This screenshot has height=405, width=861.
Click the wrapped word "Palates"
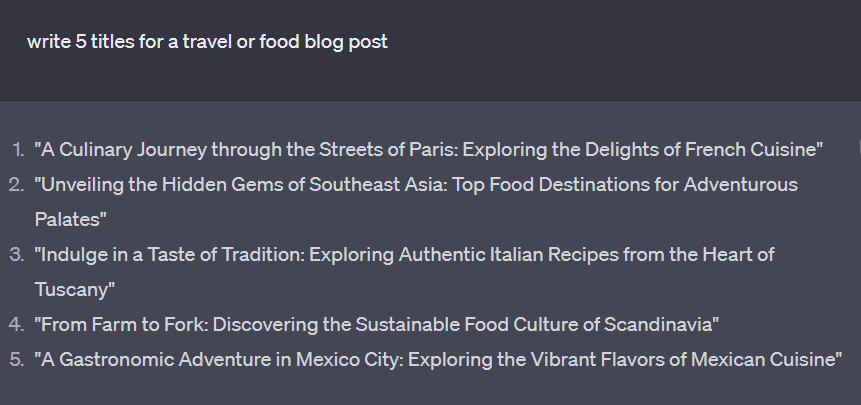tap(67, 220)
